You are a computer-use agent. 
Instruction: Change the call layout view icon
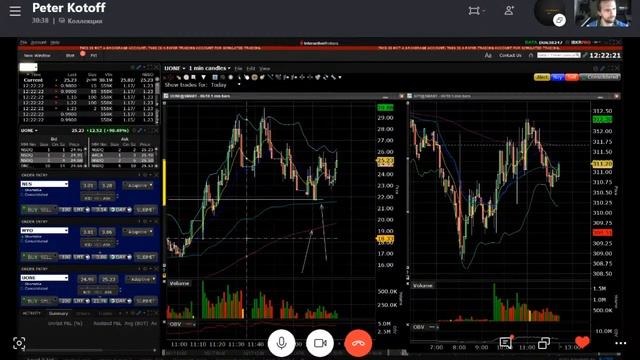coord(474,11)
